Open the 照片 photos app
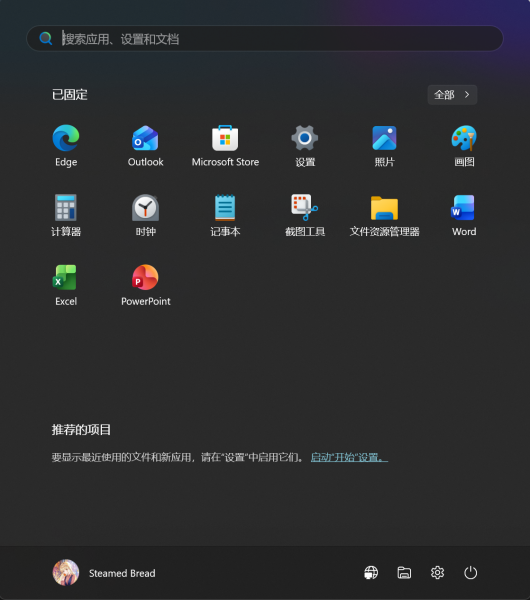530x600 pixels. 384,145
